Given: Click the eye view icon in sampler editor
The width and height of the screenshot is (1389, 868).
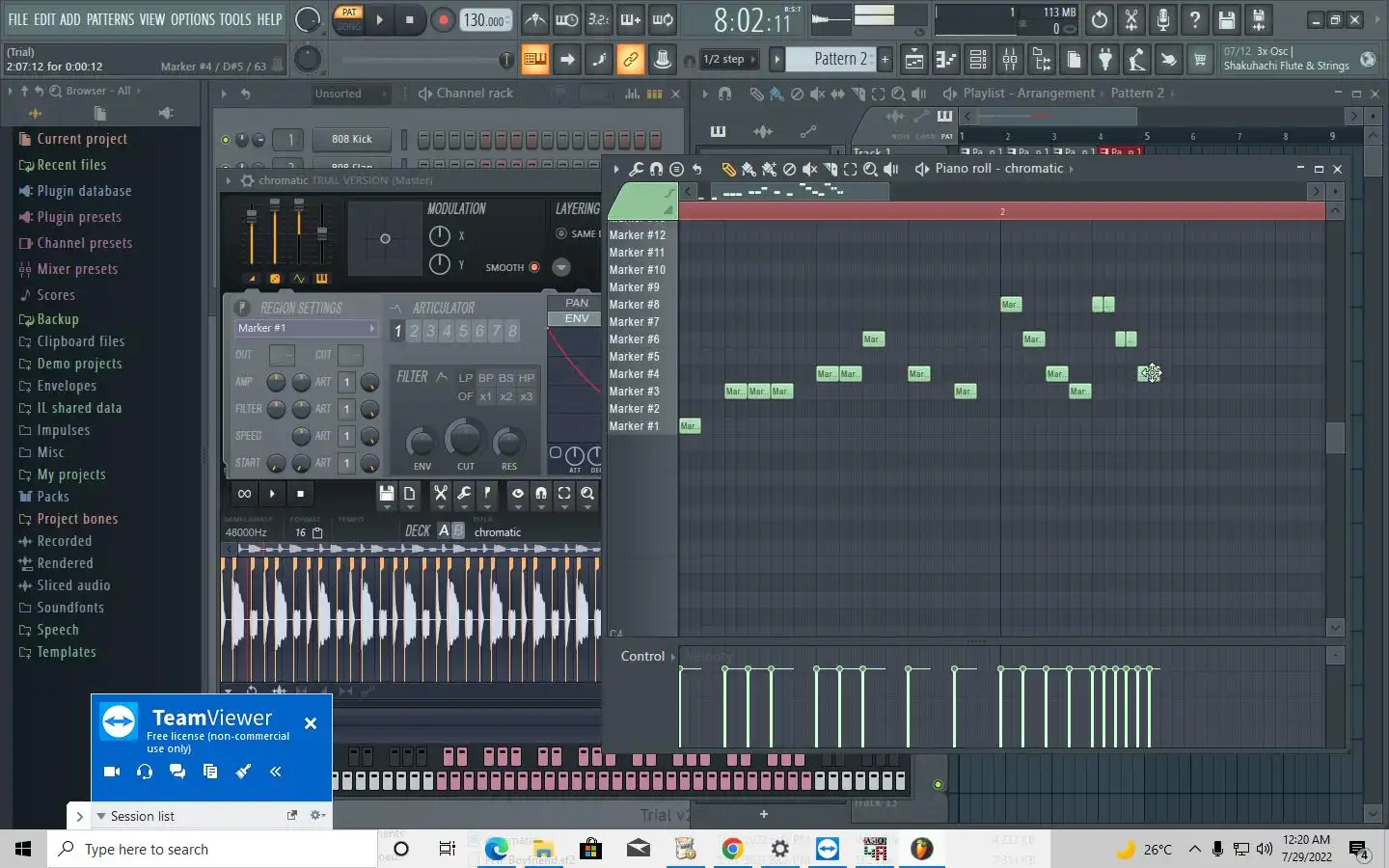Looking at the screenshot, I should pos(518,494).
